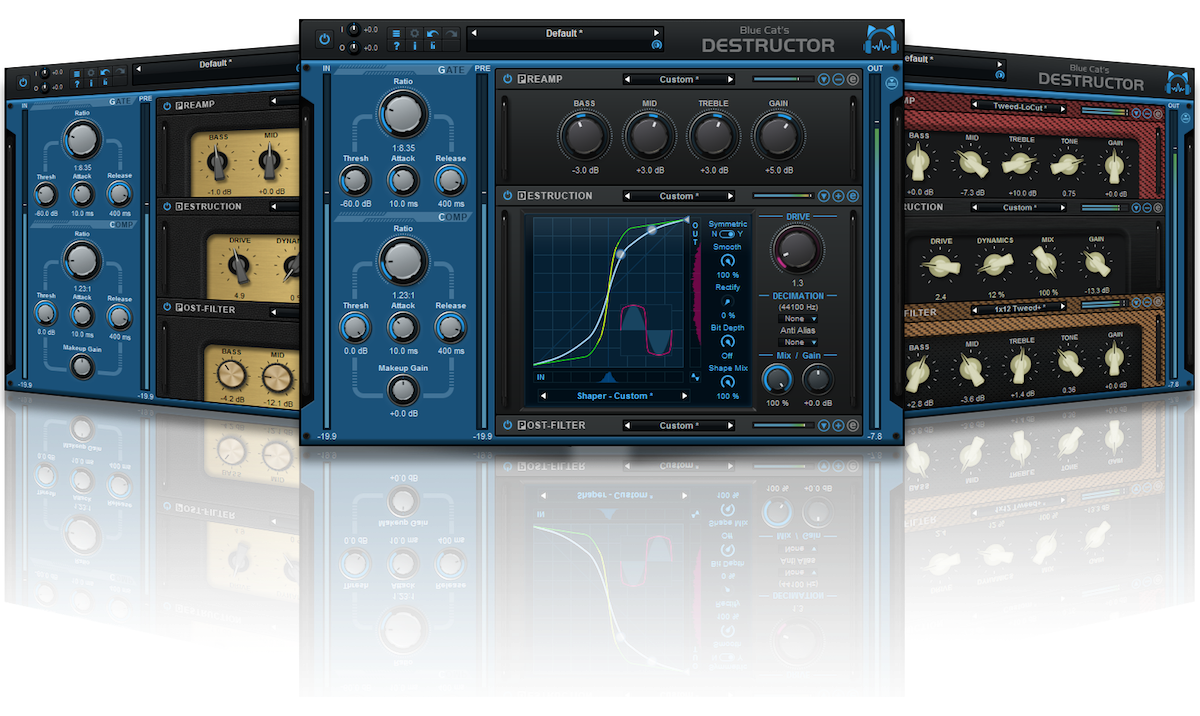1200x716 pixels.
Task: Click the down-arrow icon on the Preamp header
Action: click(824, 79)
